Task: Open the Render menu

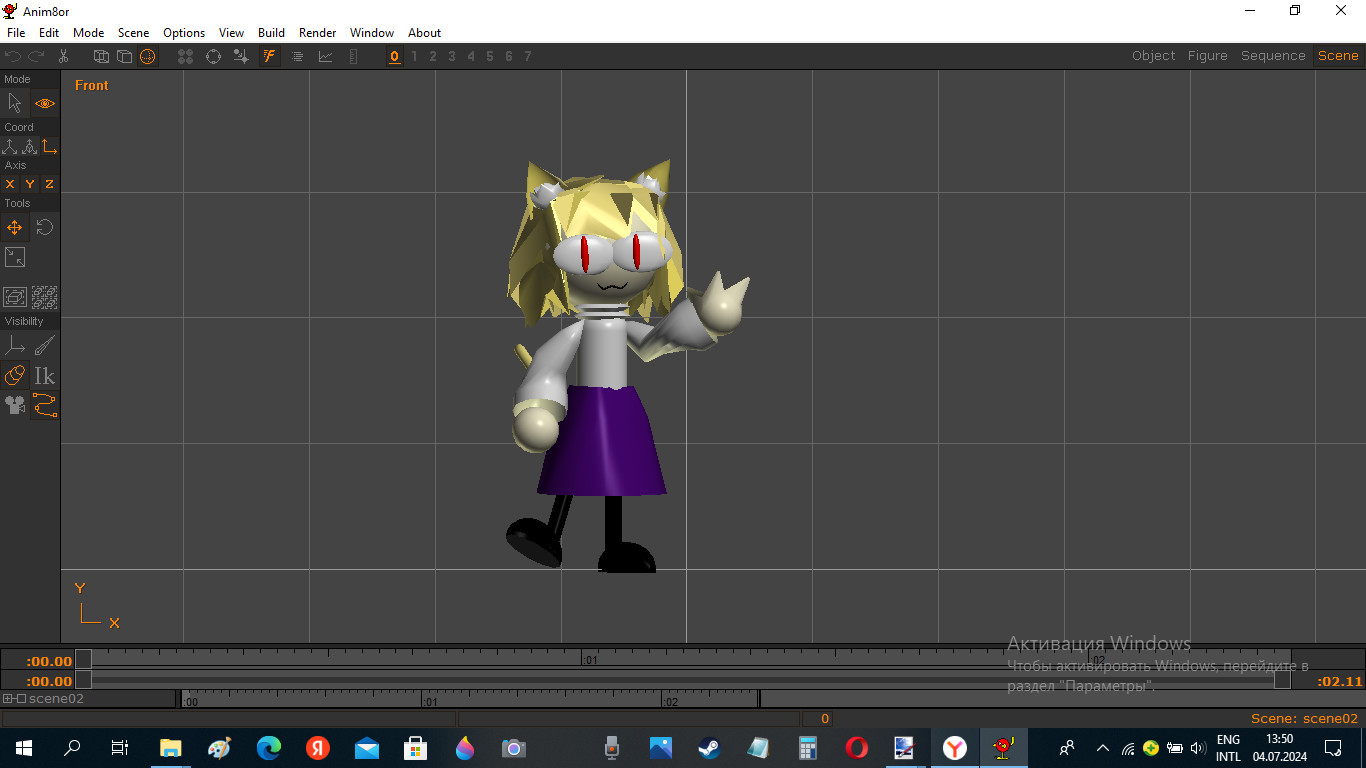Action: (317, 32)
